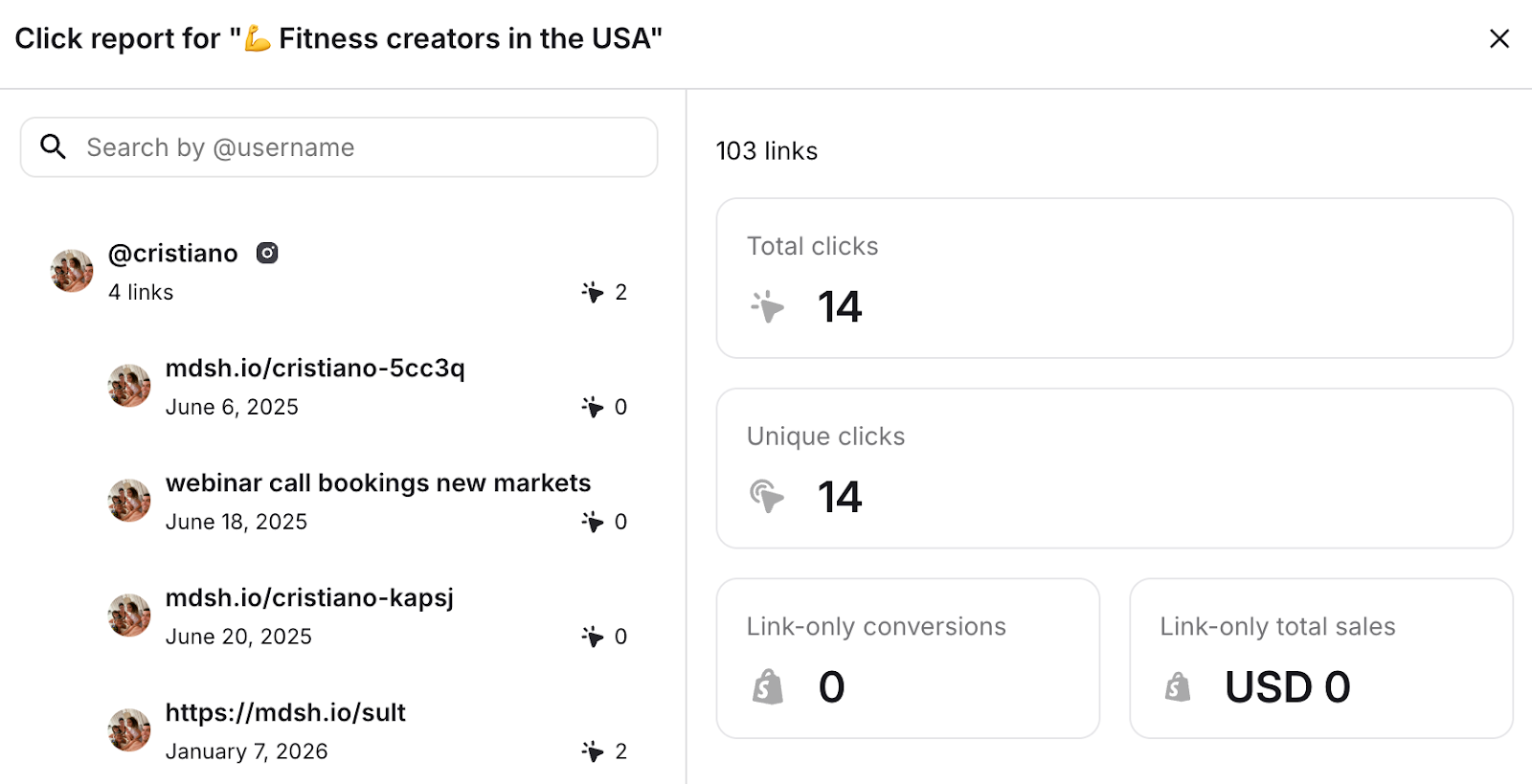Click the click-count icon for the June 6 link

click(593, 407)
